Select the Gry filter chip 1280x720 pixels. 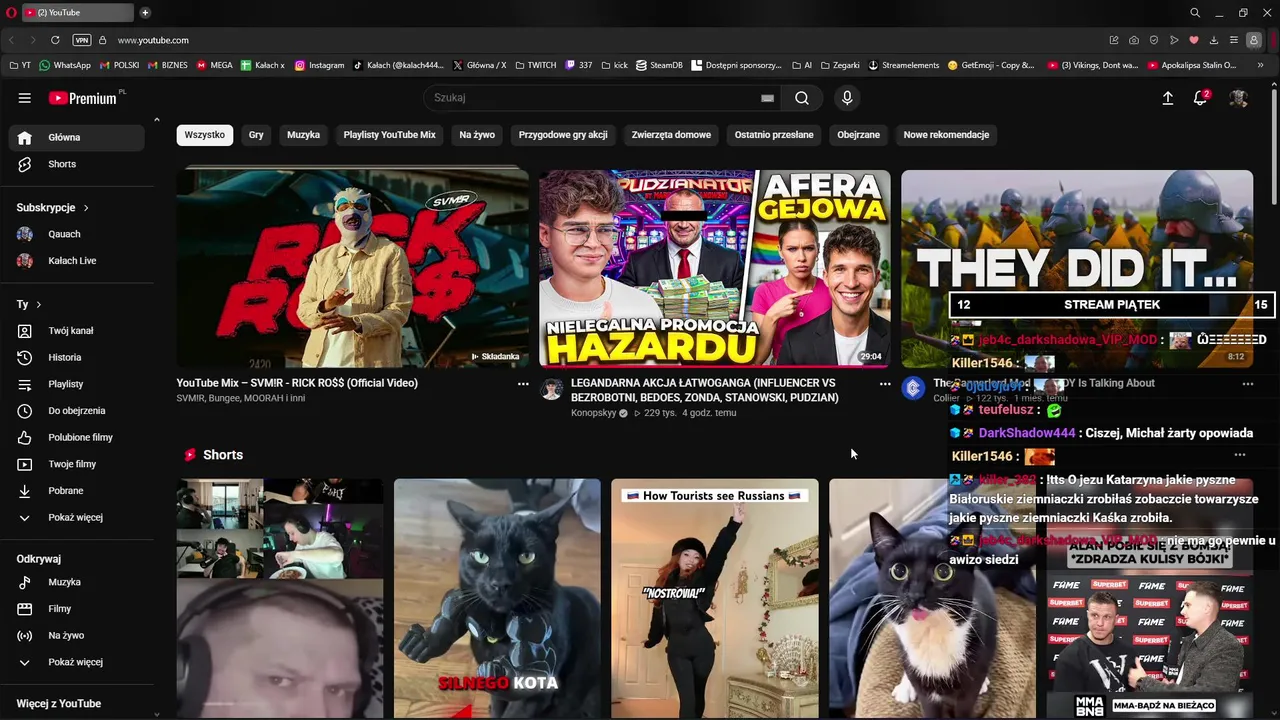[x=256, y=135]
